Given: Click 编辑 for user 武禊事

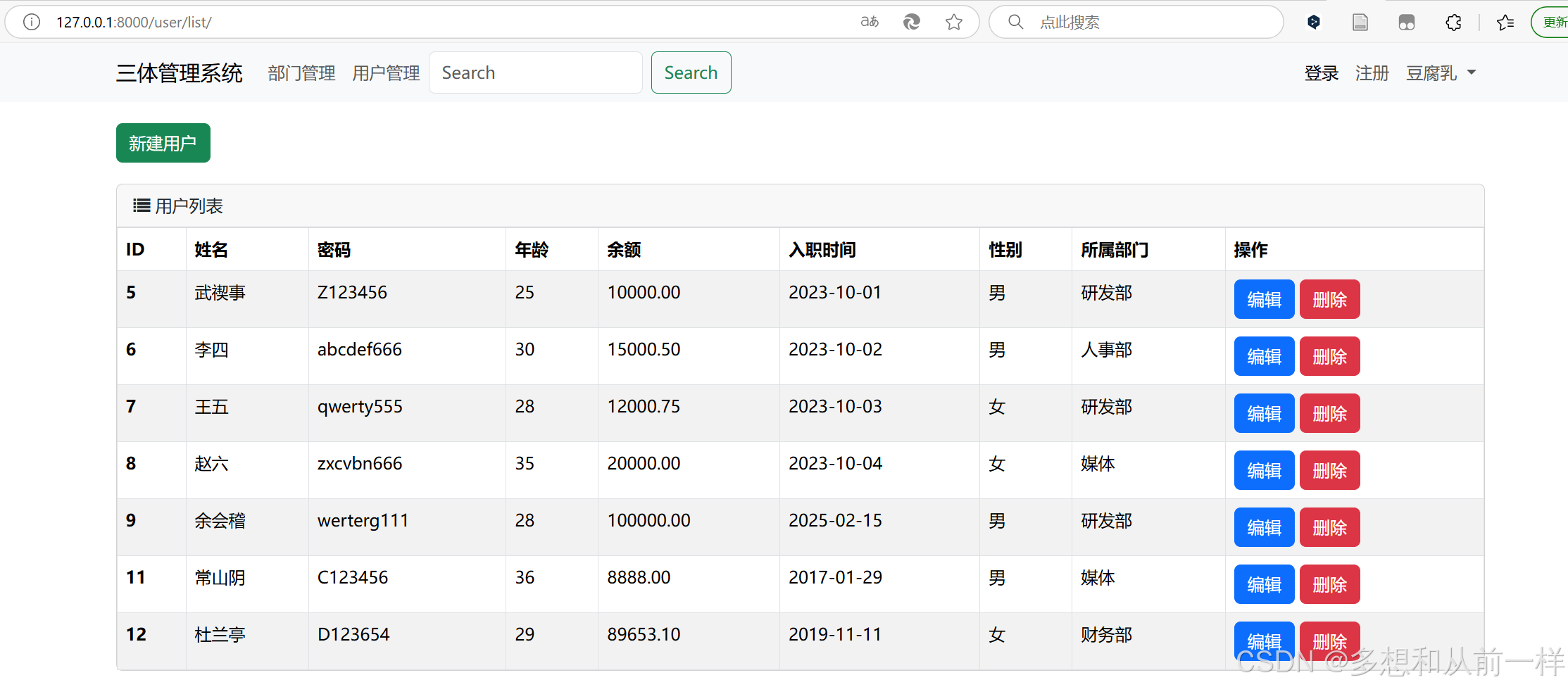Looking at the screenshot, I should coord(1264,299).
